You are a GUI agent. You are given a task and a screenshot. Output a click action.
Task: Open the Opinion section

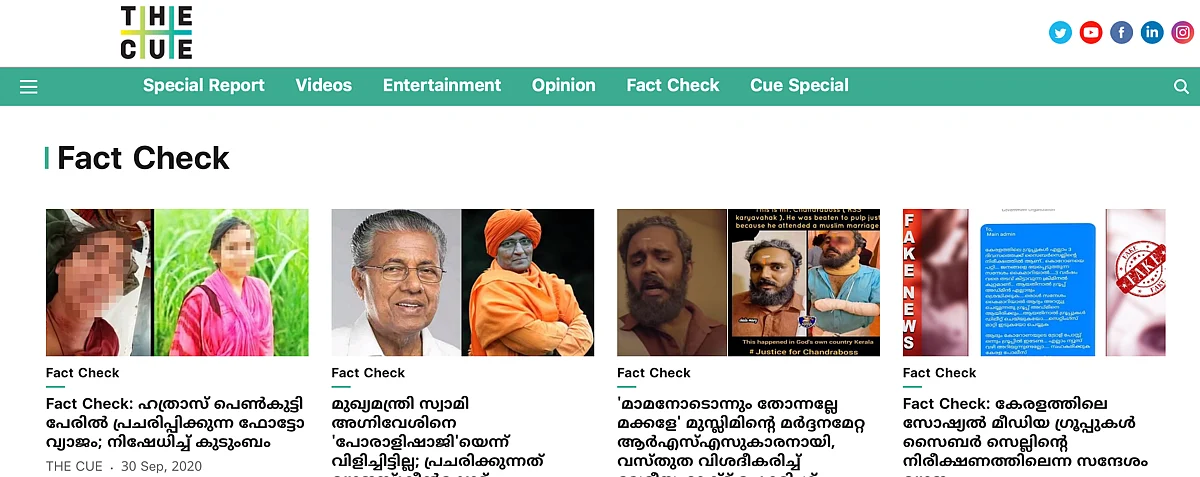tap(564, 85)
